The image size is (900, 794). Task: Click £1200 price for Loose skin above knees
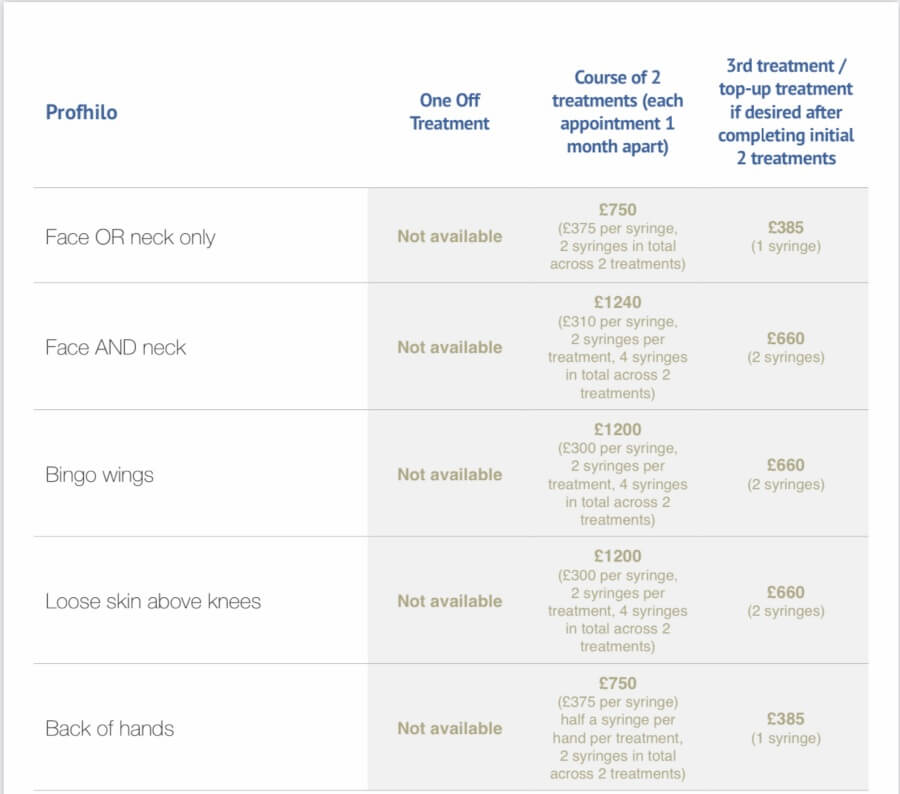(618, 556)
